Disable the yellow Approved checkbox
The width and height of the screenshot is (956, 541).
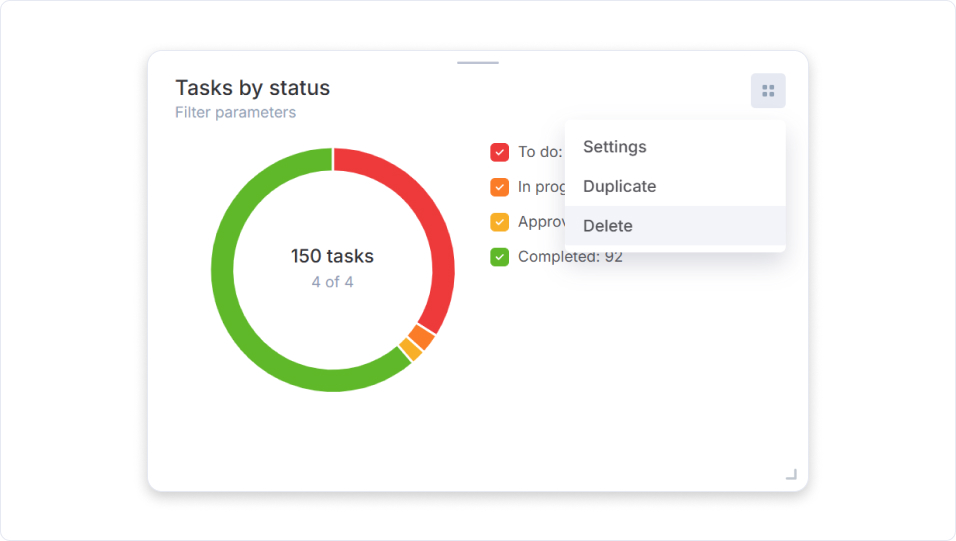(500, 222)
